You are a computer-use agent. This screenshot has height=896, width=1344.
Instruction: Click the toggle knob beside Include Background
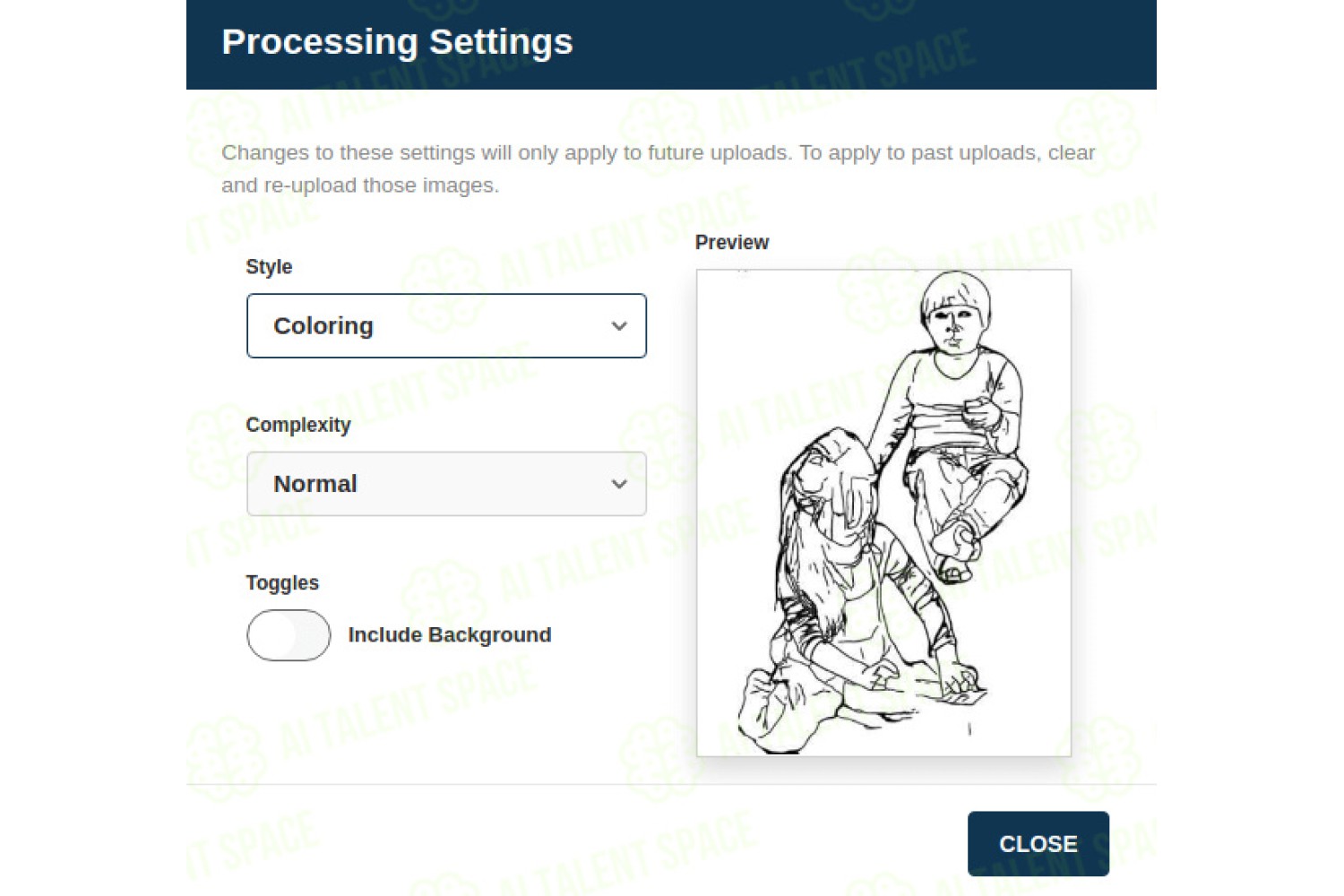pos(271,635)
